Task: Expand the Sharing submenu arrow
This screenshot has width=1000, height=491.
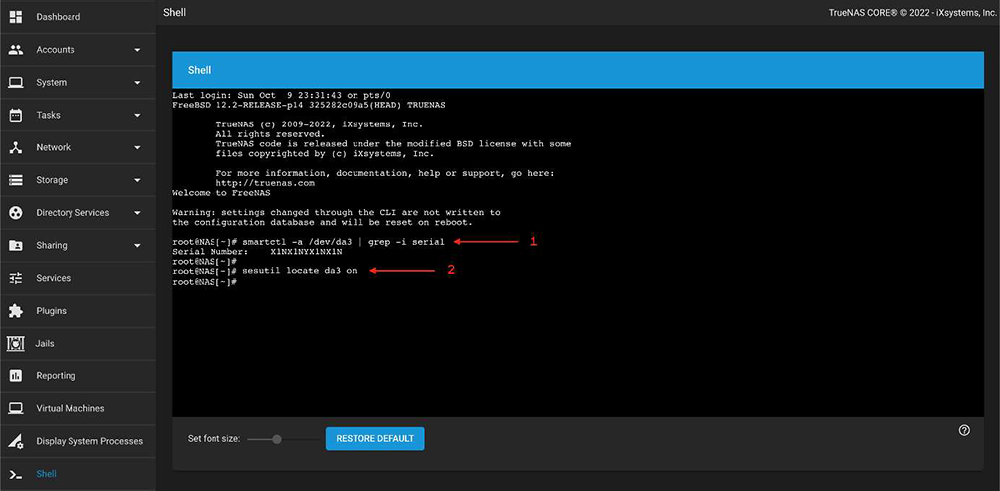Action: (137, 246)
